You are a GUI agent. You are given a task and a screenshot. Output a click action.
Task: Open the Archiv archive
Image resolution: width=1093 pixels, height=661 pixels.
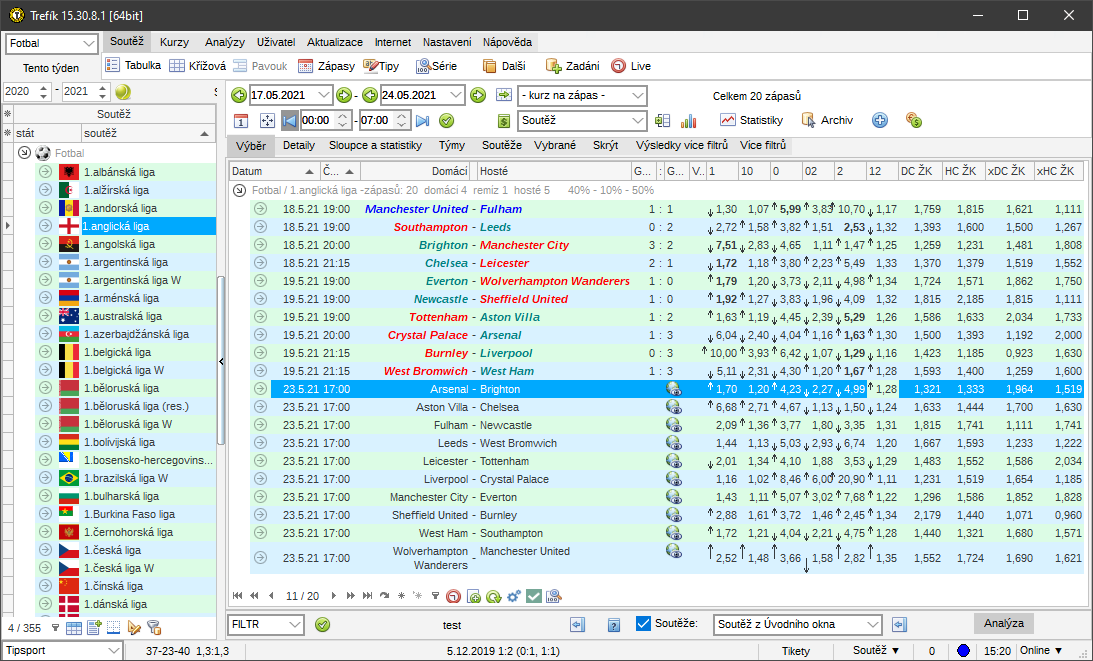pyautogui.click(x=827, y=120)
